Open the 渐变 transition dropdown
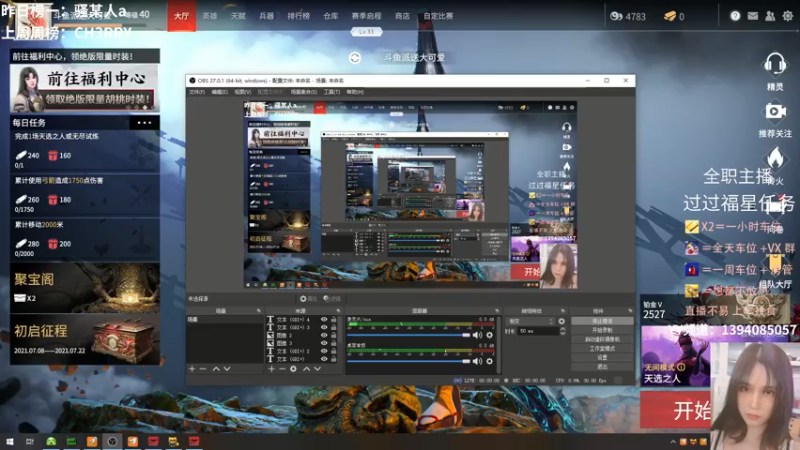Screen dimensions: 800x450 click(530, 321)
